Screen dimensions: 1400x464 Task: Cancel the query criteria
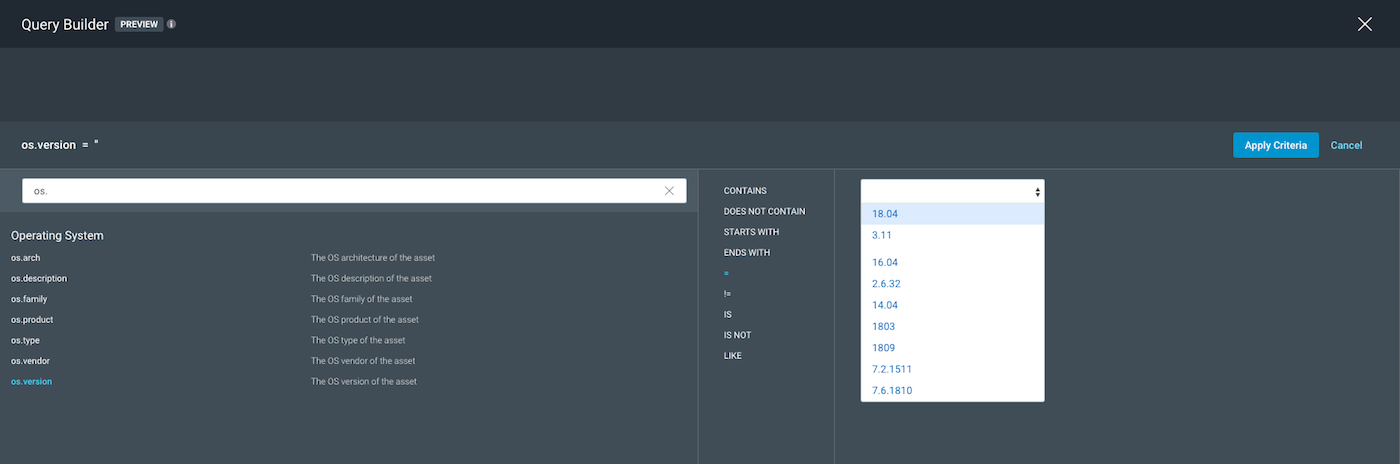(1346, 145)
